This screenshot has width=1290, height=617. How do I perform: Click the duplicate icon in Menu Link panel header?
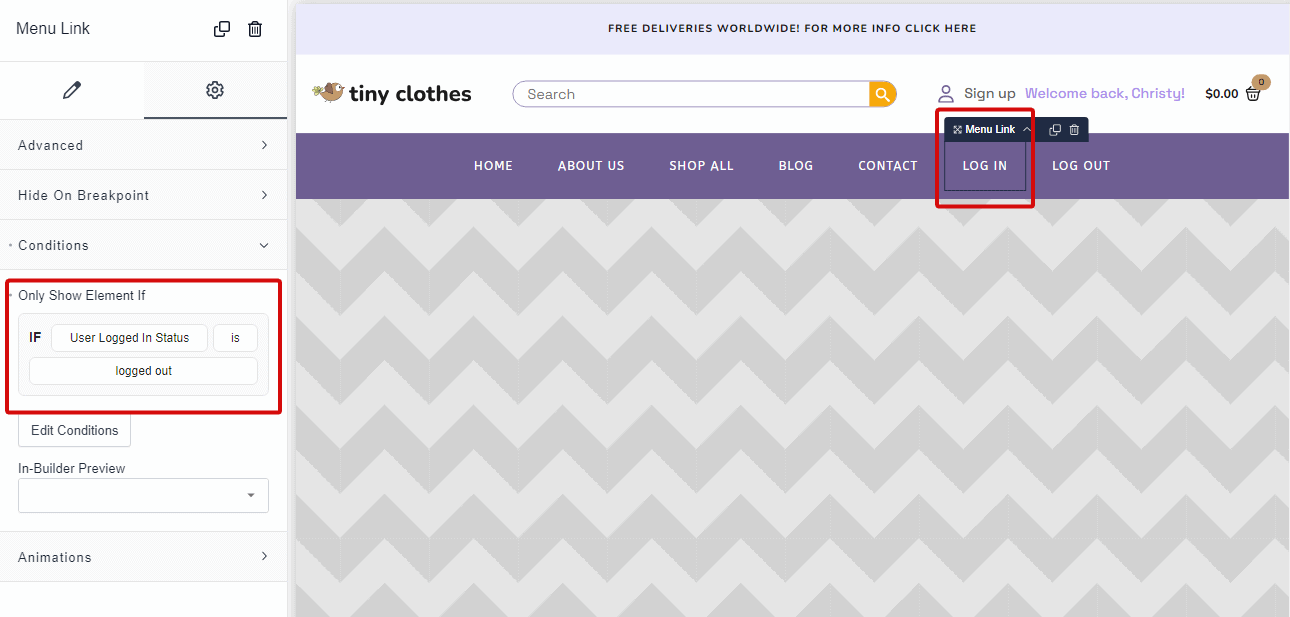coord(222,29)
